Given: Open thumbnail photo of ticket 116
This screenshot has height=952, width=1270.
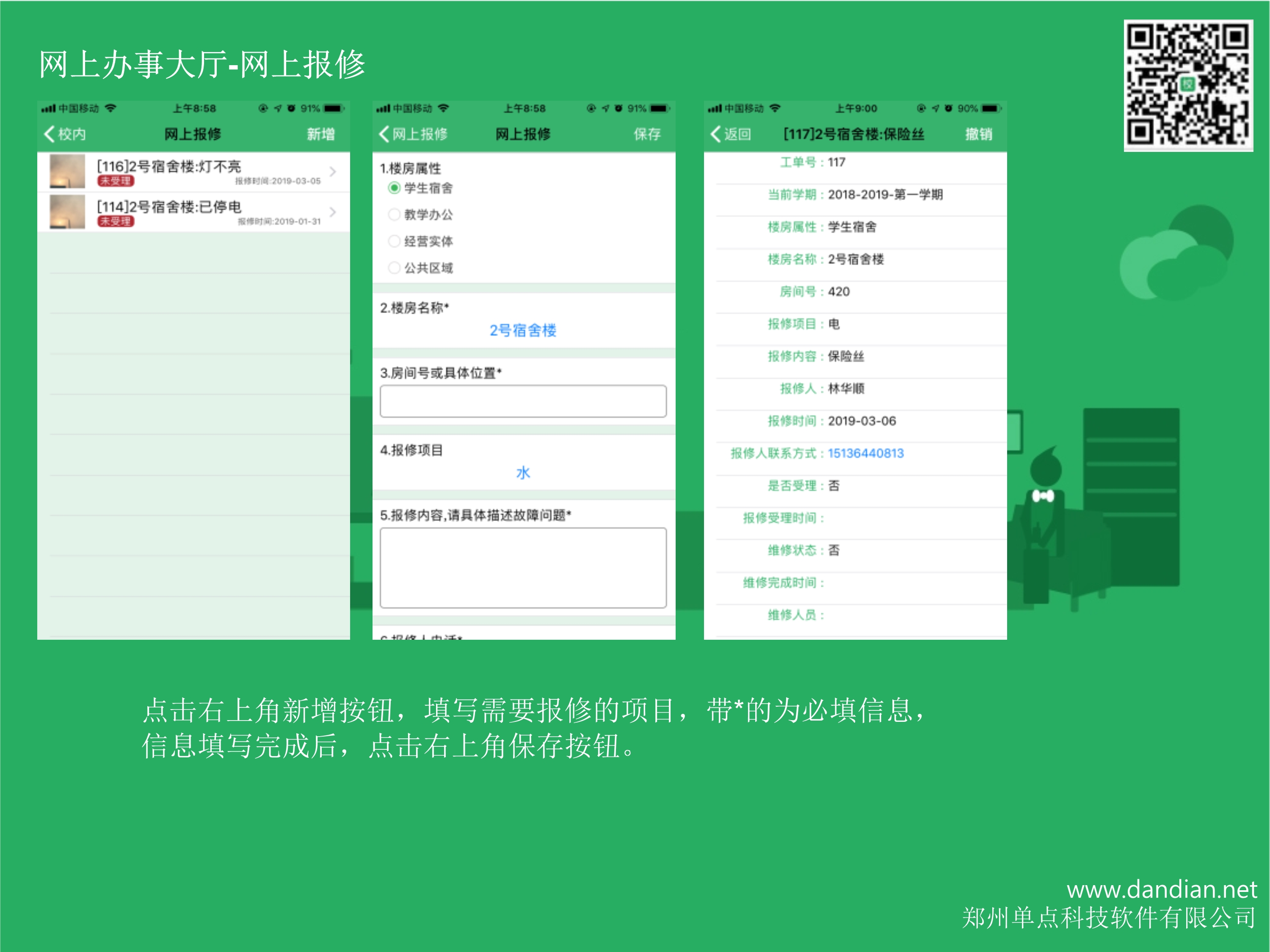Looking at the screenshot, I should click(67, 171).
